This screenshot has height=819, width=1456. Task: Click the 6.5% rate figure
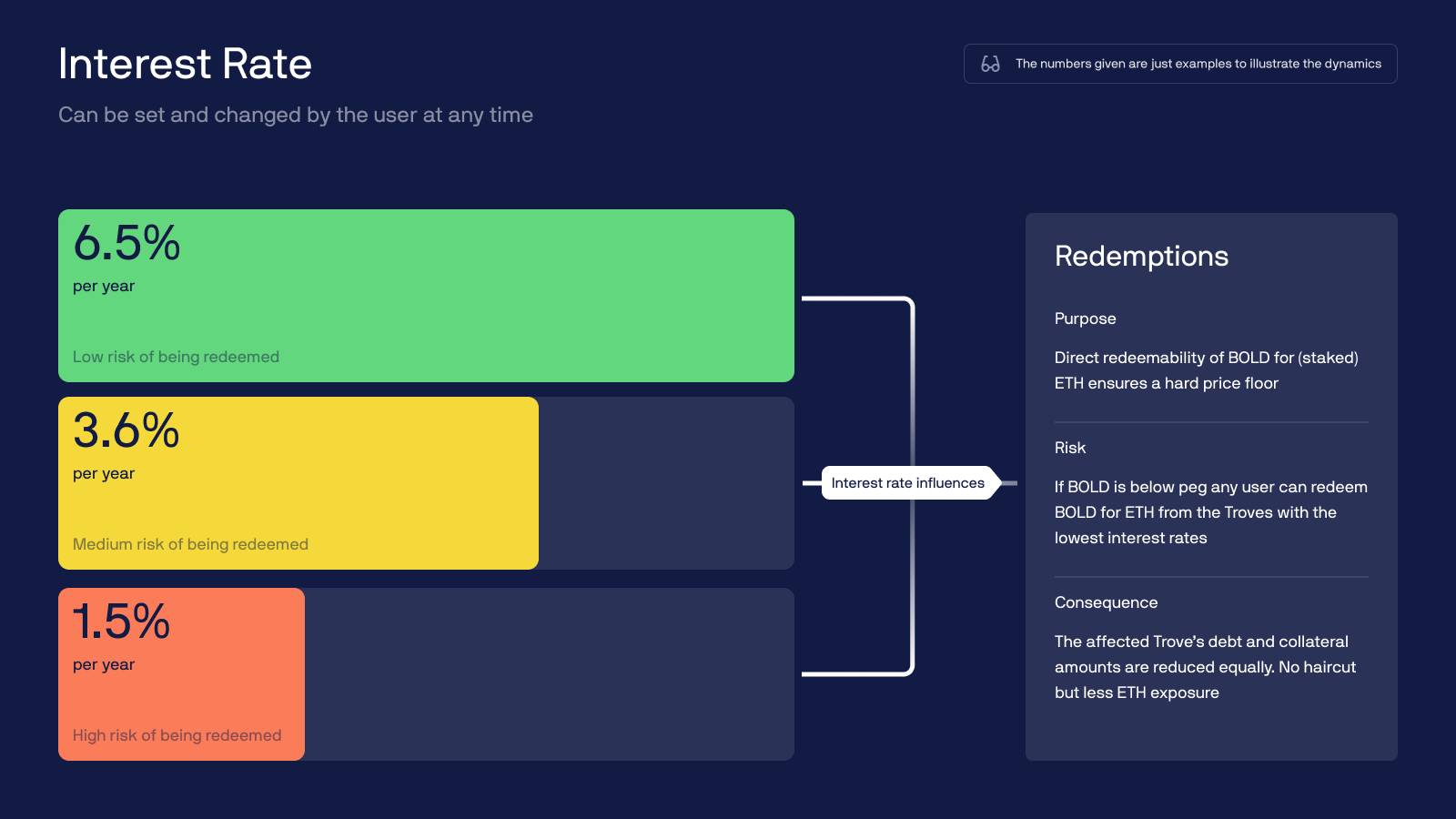click(x=126, y=243)
